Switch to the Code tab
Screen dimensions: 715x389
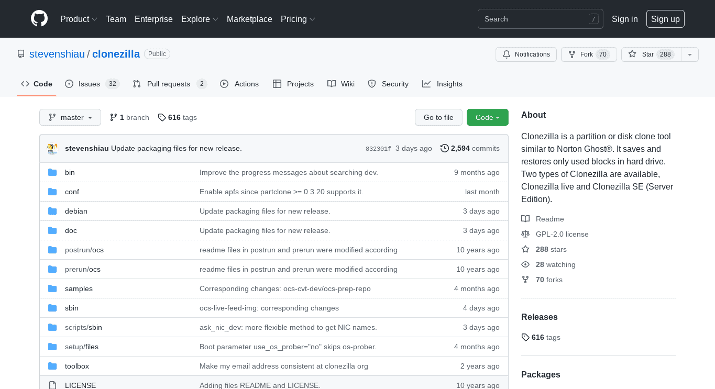pos(36,84)
